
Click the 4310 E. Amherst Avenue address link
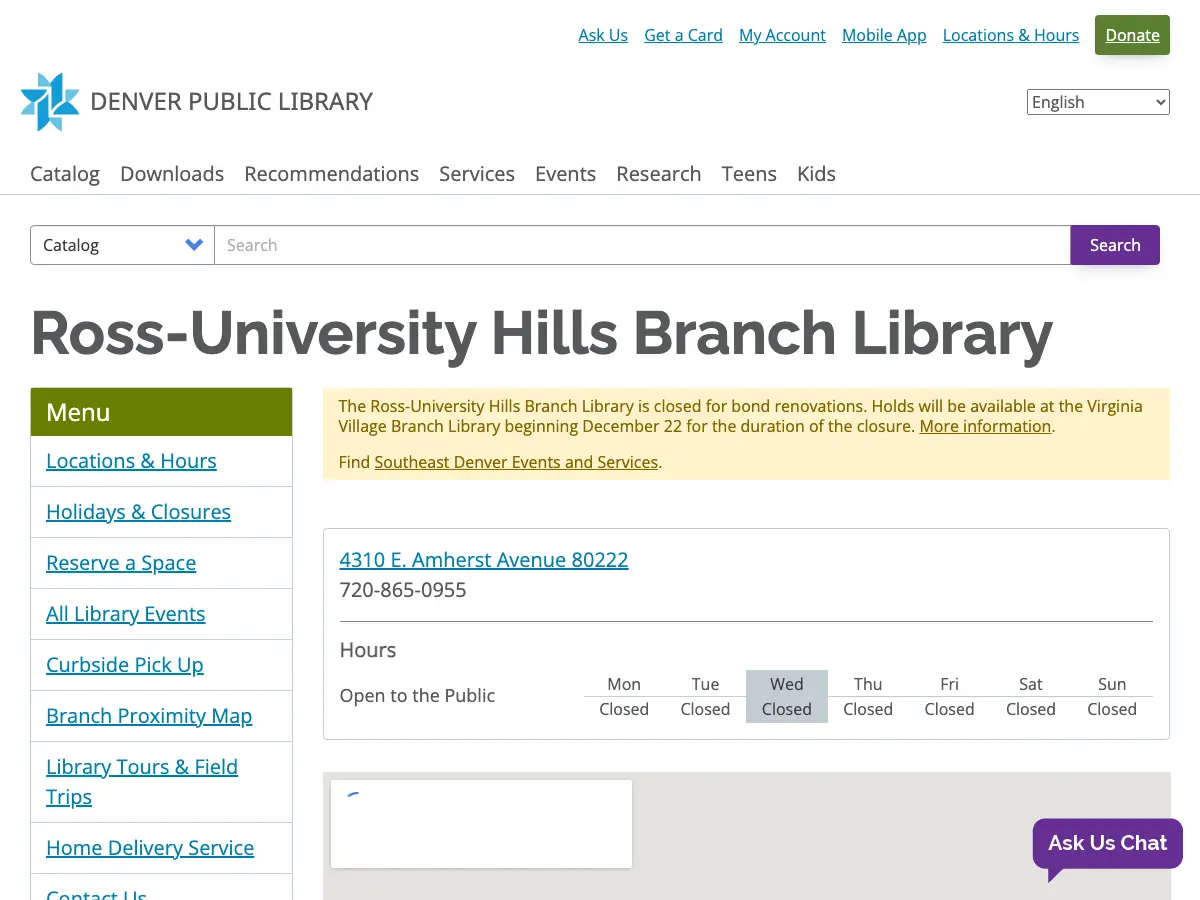tap(484, 560)
